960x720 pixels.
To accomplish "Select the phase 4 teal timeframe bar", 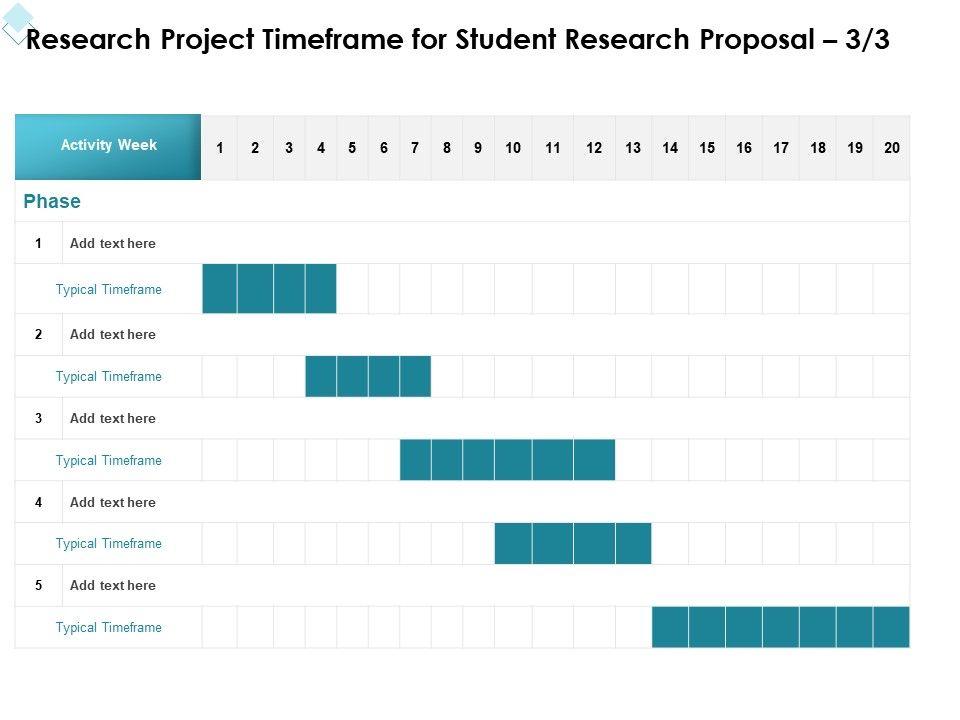I will tap(572, 543).
